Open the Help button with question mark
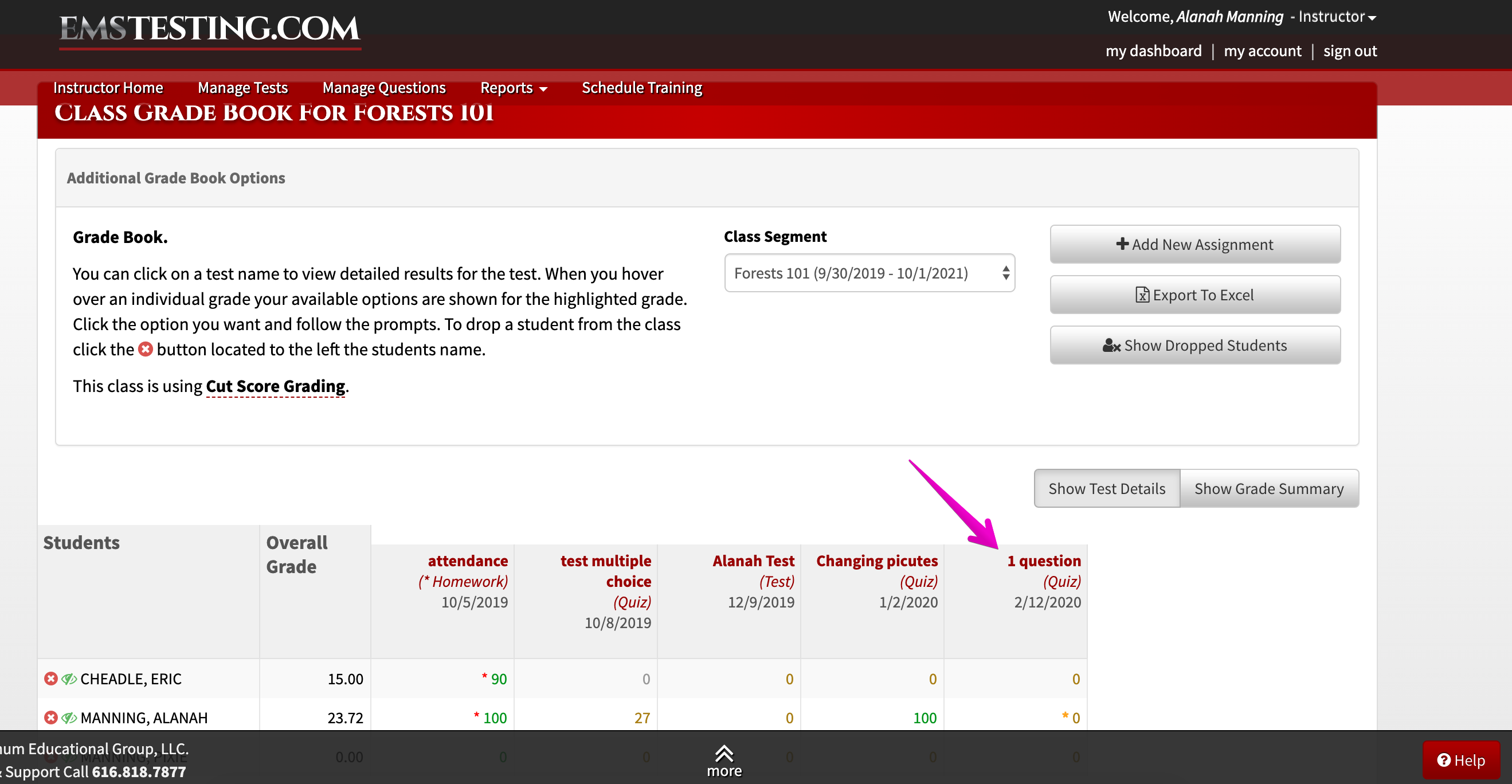The image size is (1512, 784). [x=1461, y=761]
